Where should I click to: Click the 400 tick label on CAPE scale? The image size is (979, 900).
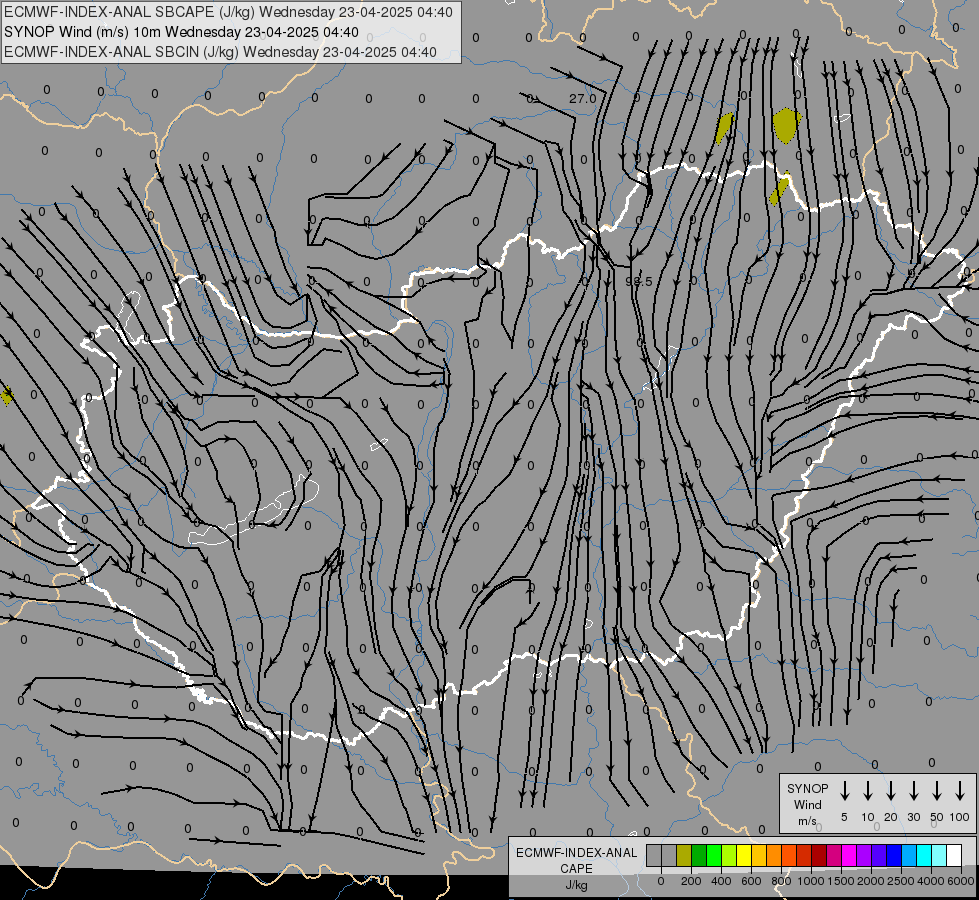(x=721, y=881)
